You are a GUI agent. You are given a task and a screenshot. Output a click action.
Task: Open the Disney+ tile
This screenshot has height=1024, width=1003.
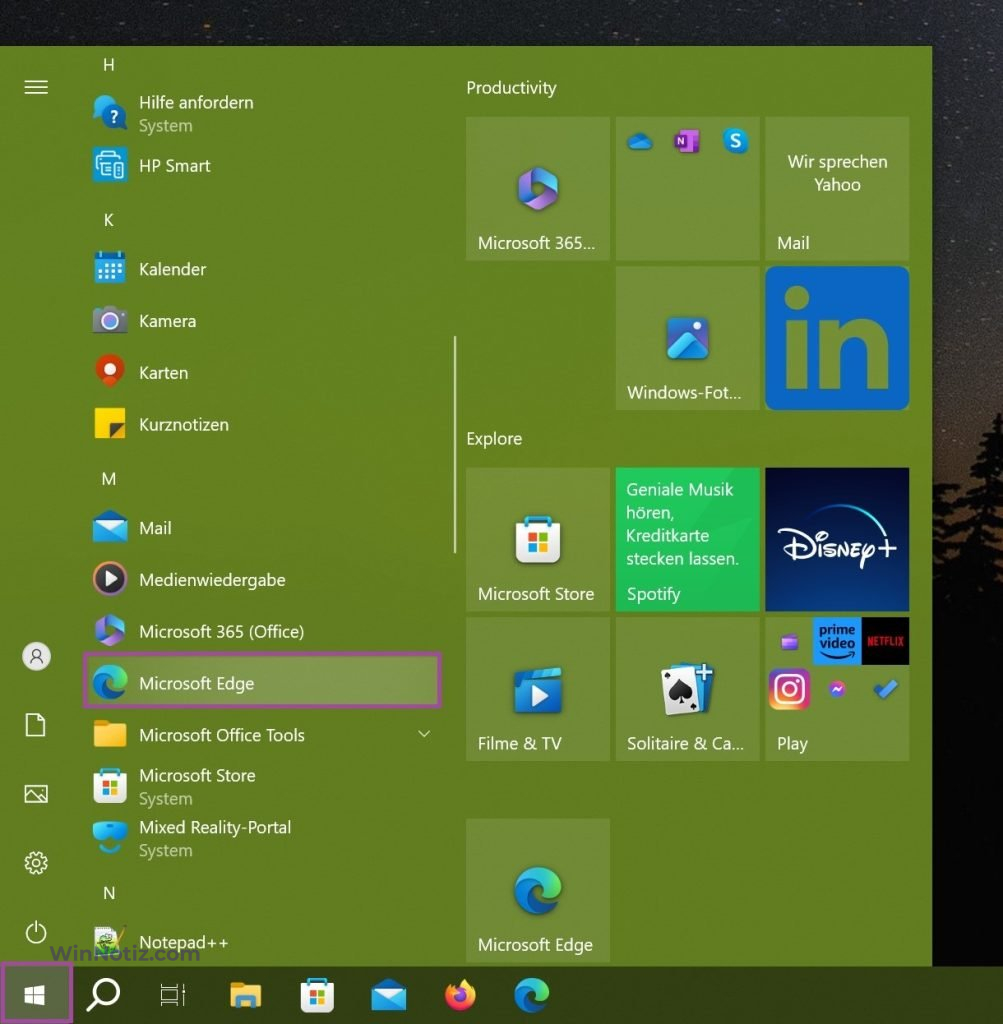[836, 538]
